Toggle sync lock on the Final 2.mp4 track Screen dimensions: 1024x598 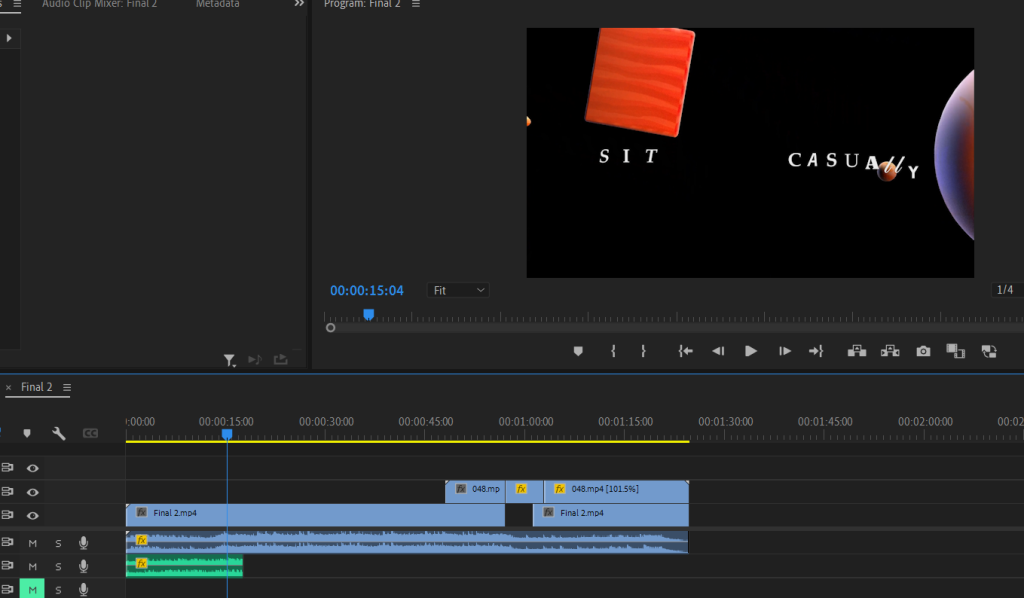pos(7,514)
